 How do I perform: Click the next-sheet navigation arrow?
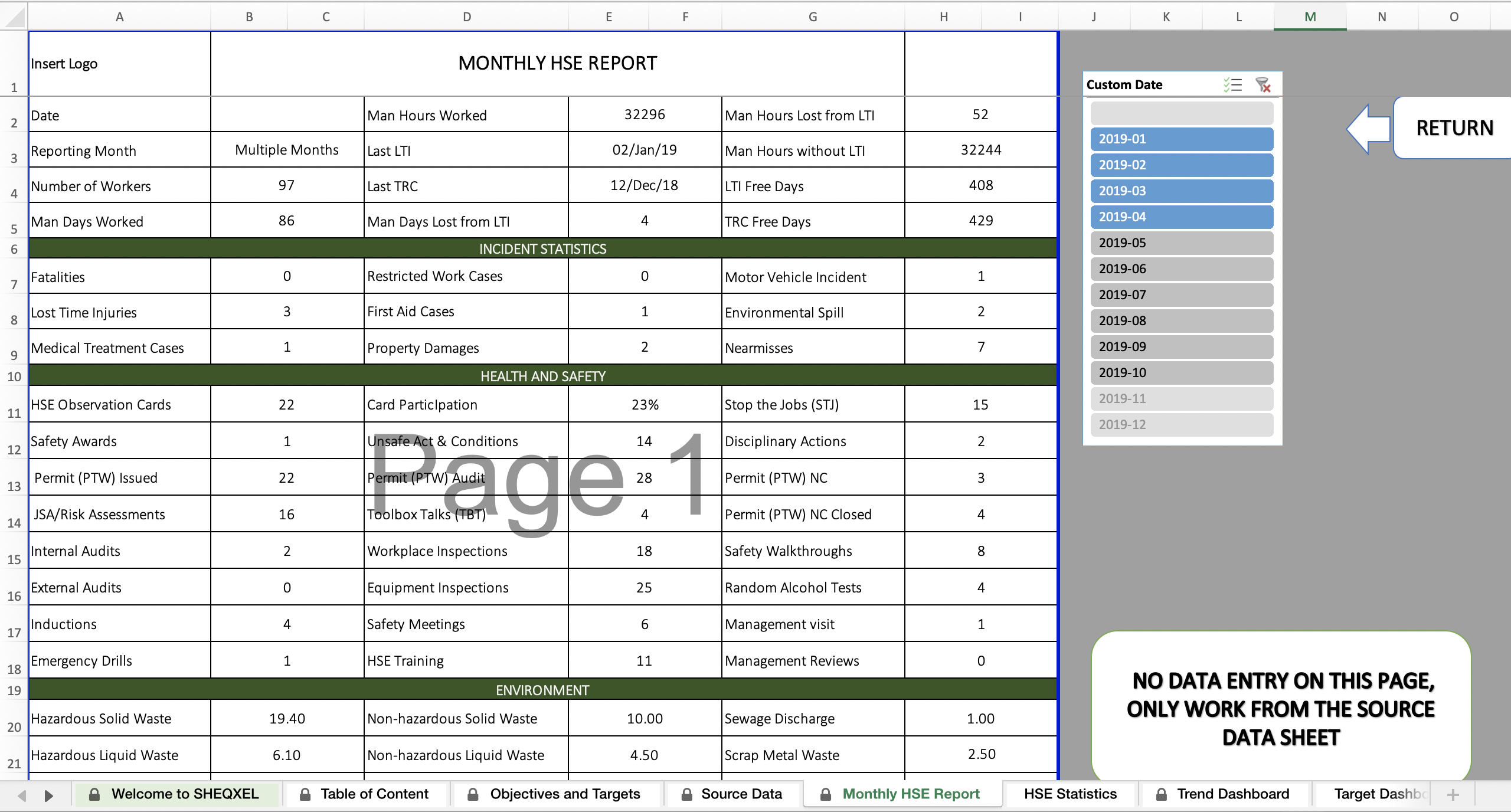[x=49, y=794]
